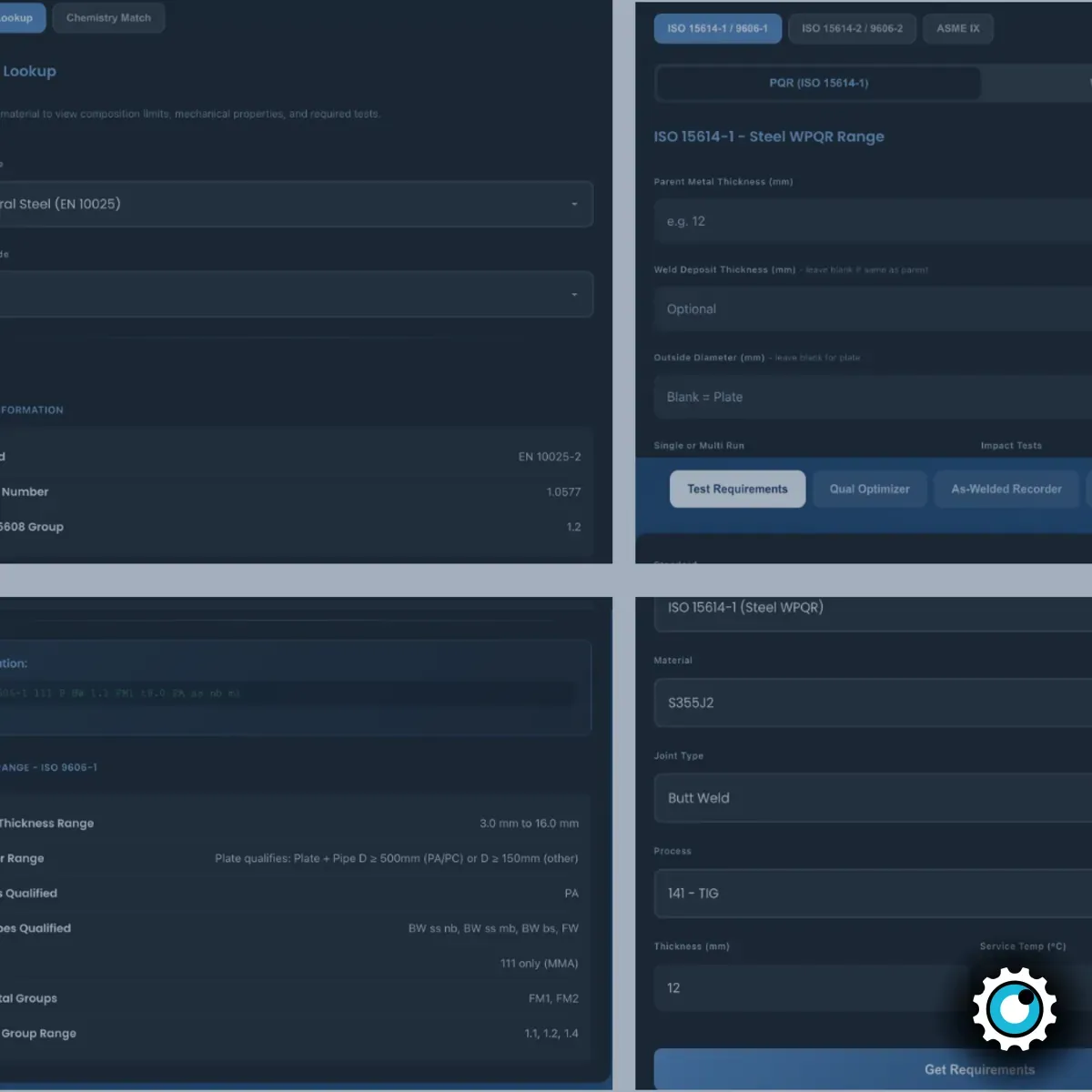1092x1092 pixels.
Task: Click the Weld Deposit Thickness optional field
Action: [873, 309]
